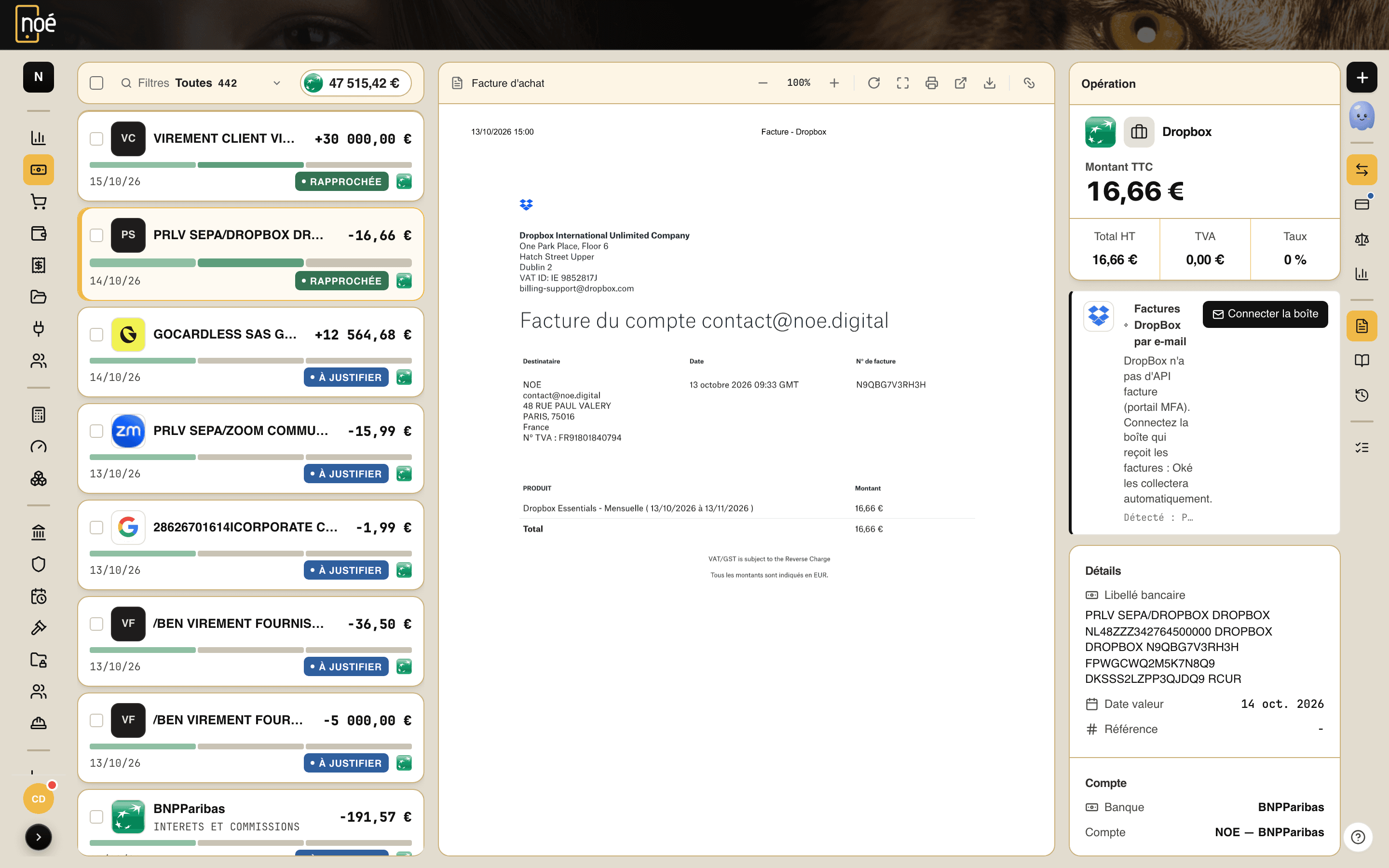Click the bar chart icon in left sidebar
The width and height of the screenshot is (1389, 868).
[39, 138]
